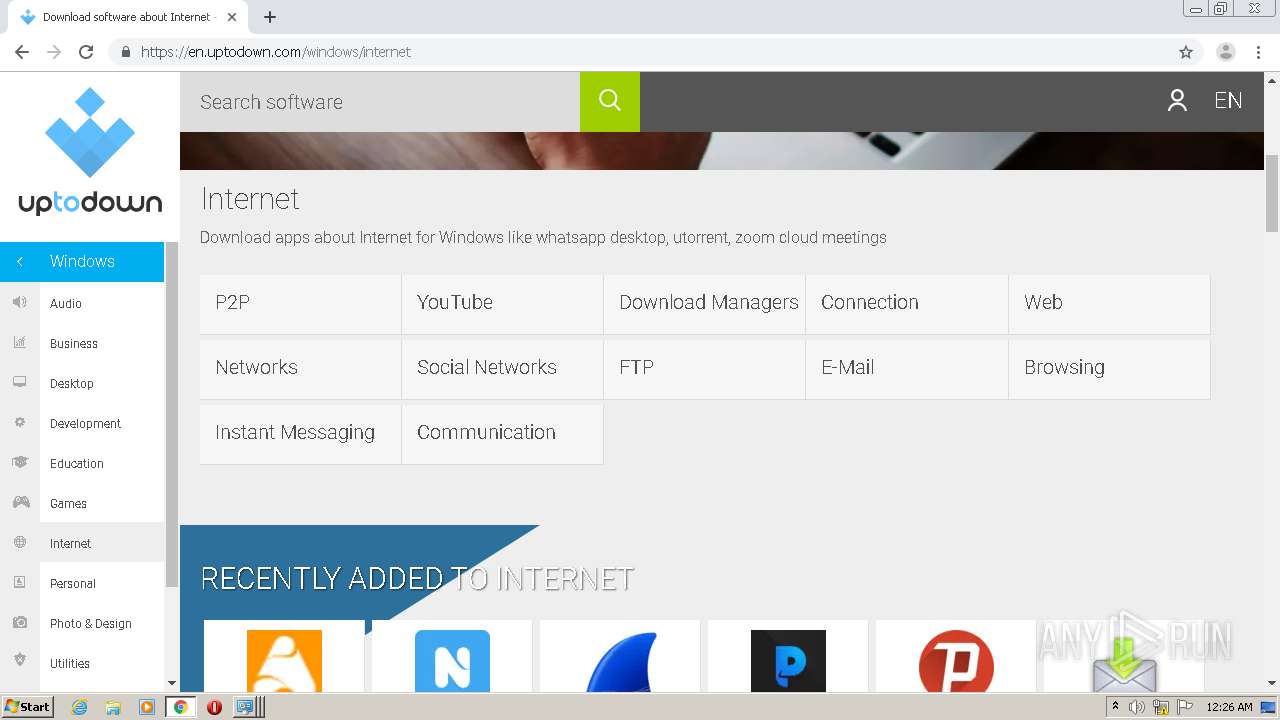Viewport: 1280px width, 720px height.
Task: Reload the page with the refresh icon
Action: point(86,52)
